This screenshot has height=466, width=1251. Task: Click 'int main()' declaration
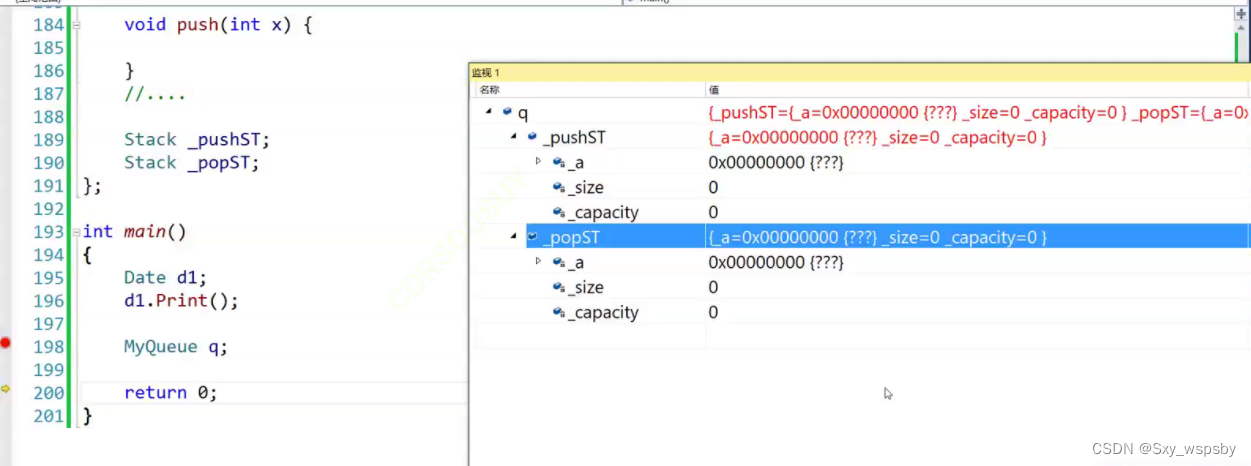coord(135,231)
